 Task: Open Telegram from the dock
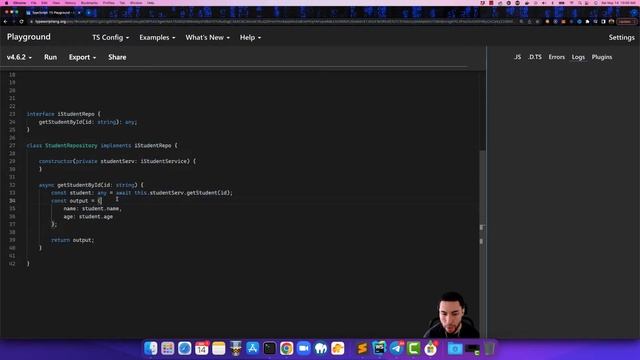click(x=396, y=348)
